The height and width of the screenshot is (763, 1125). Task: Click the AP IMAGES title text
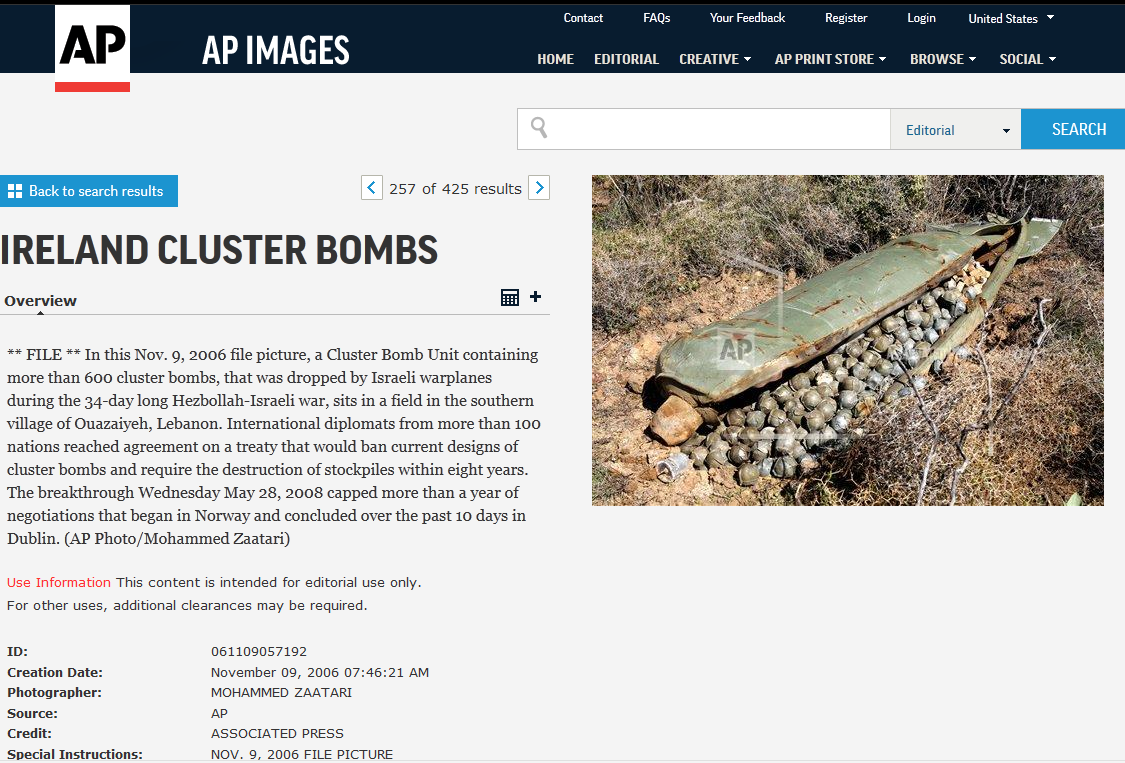coord(276,50)
